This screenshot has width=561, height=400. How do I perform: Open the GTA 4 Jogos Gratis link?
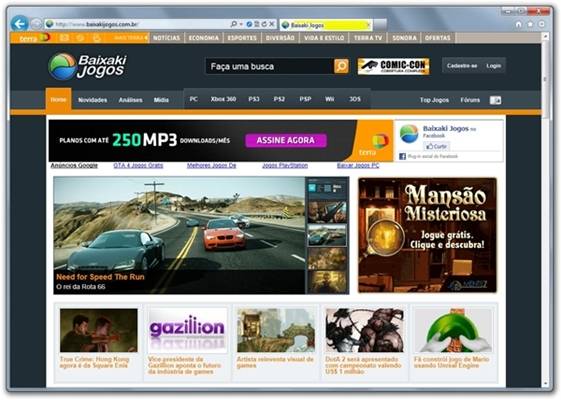tap(138, 166)
